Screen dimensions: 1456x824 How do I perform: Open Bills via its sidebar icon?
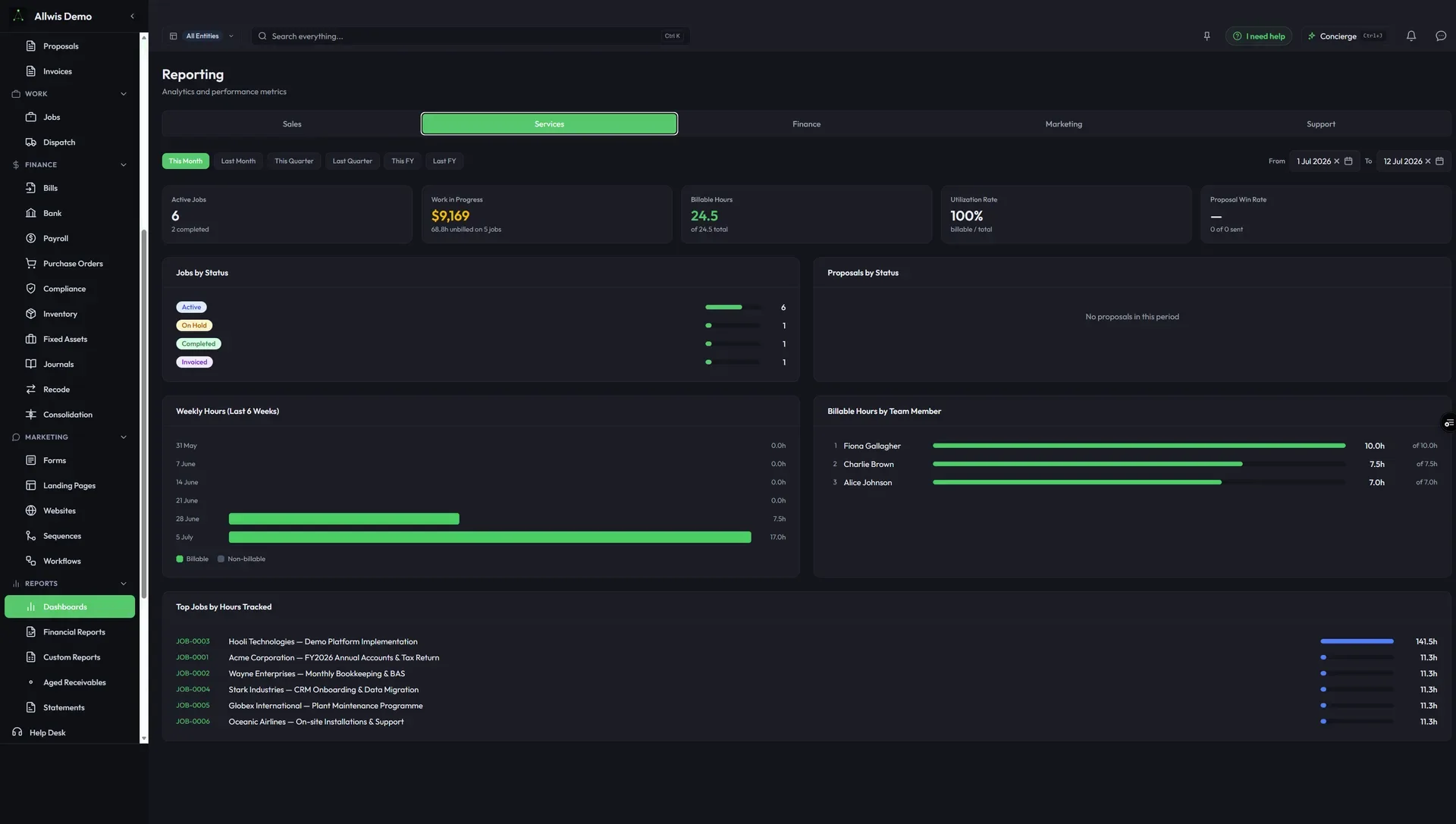[31, 188]
